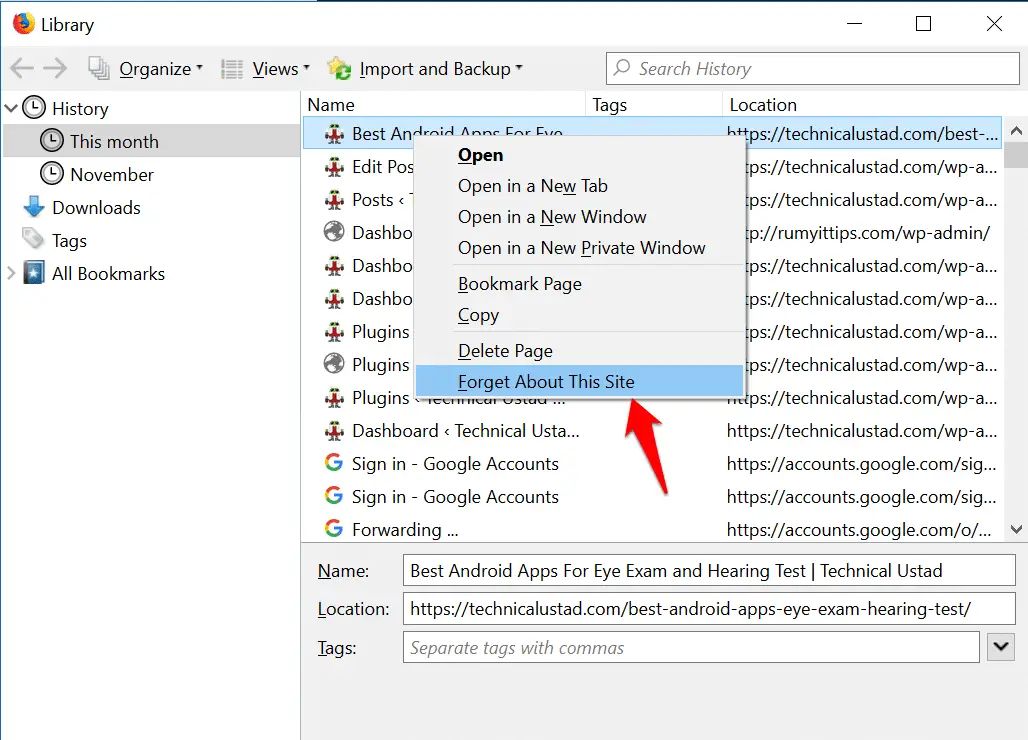The width and height of the screenshot is (1028, 740).
Task: Click the globe icon of the rumyittips Dashbo row
Action: 334,232
